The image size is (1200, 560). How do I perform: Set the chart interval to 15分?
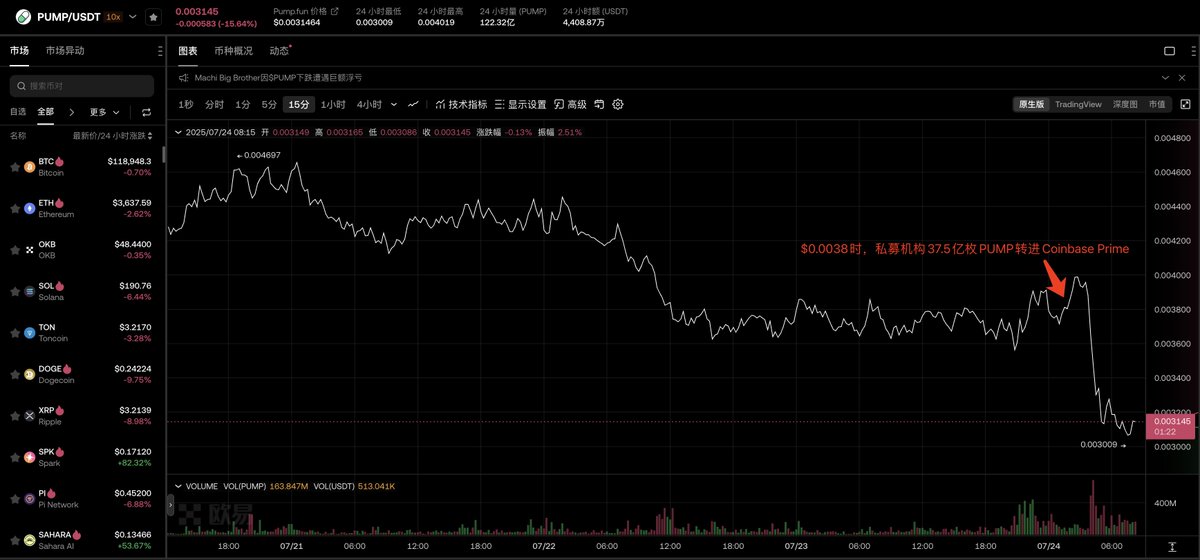coord(299,104)
